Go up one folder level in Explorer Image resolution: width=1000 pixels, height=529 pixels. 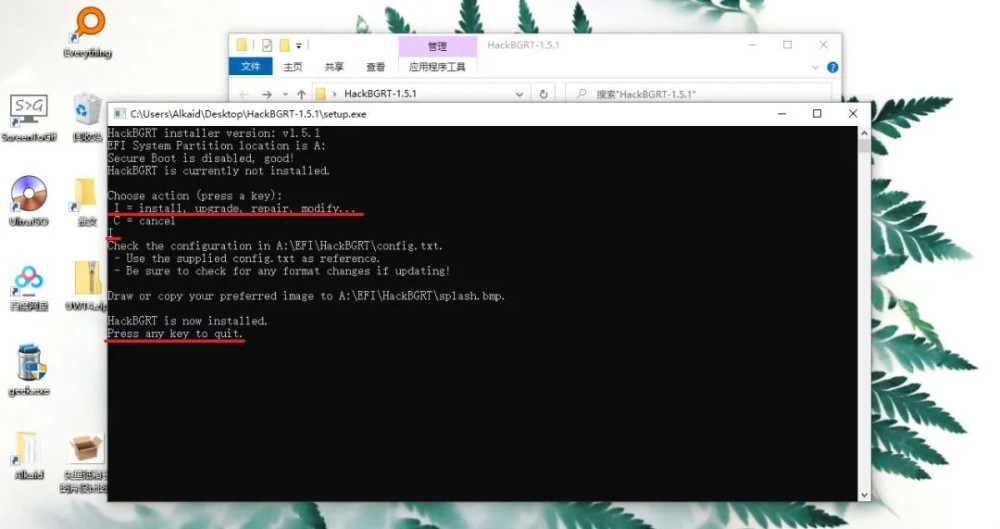point(301,94)
